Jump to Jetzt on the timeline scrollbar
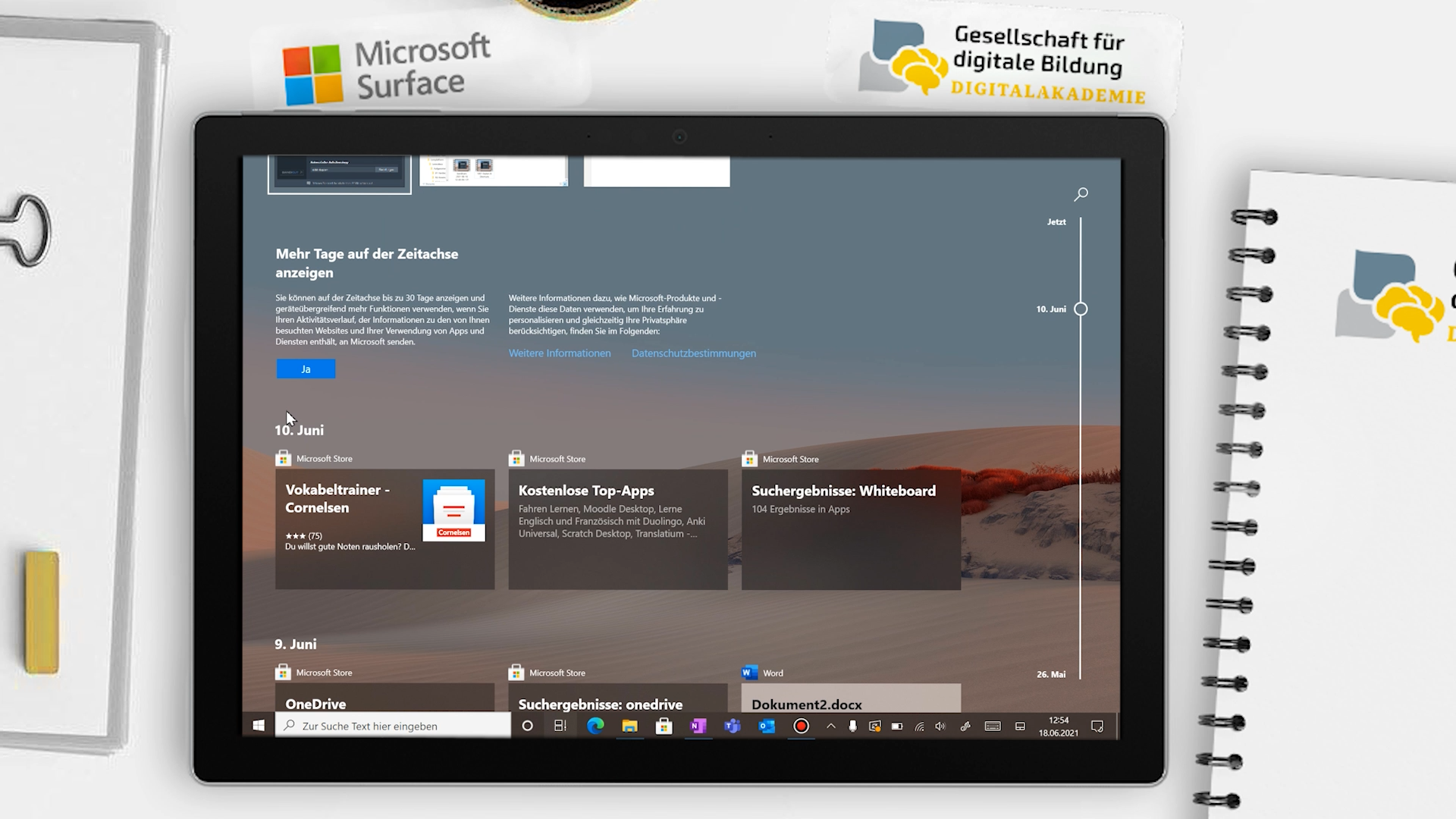 (1056, 222)
